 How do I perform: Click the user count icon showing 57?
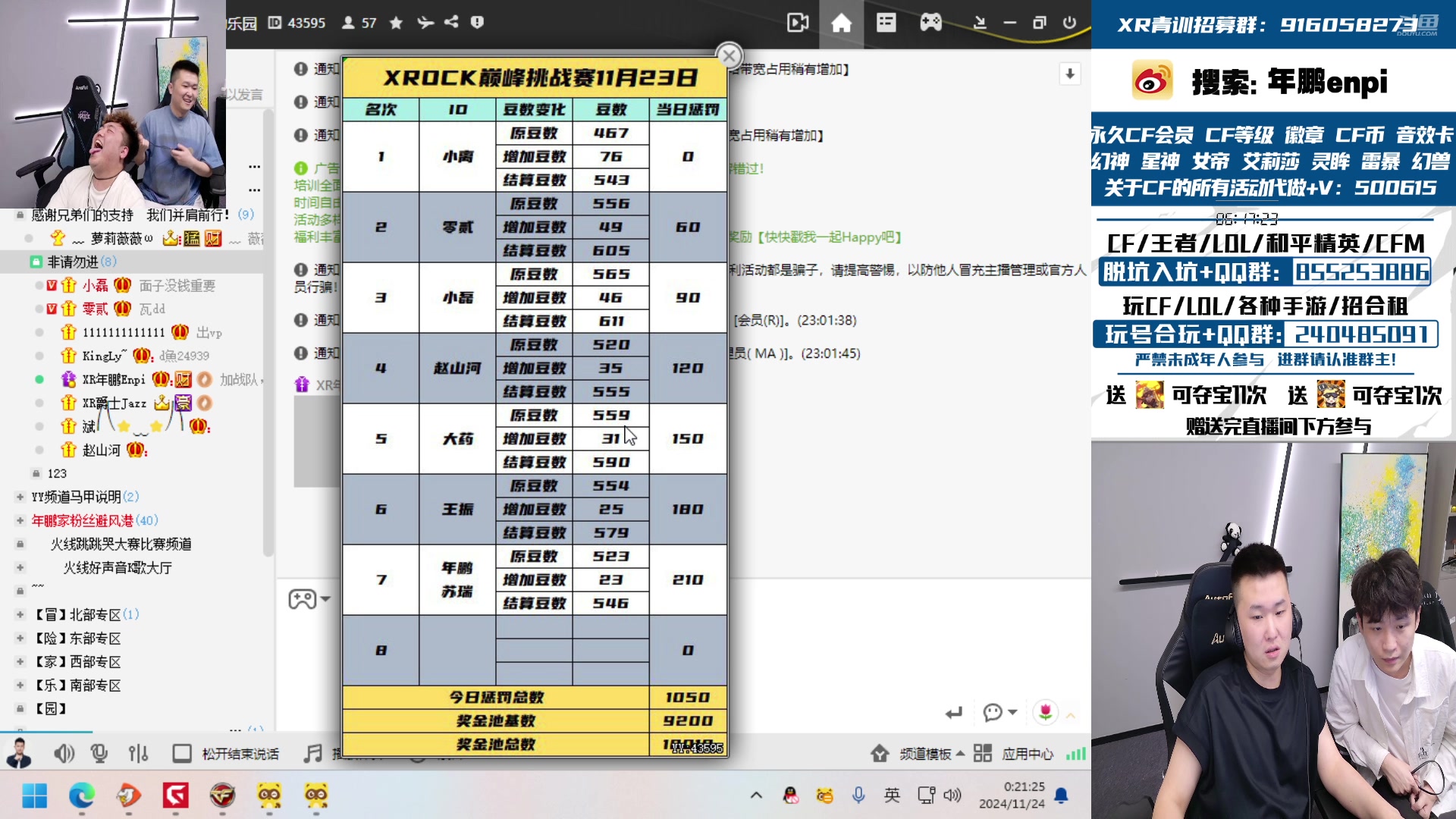tap(348, 23)
